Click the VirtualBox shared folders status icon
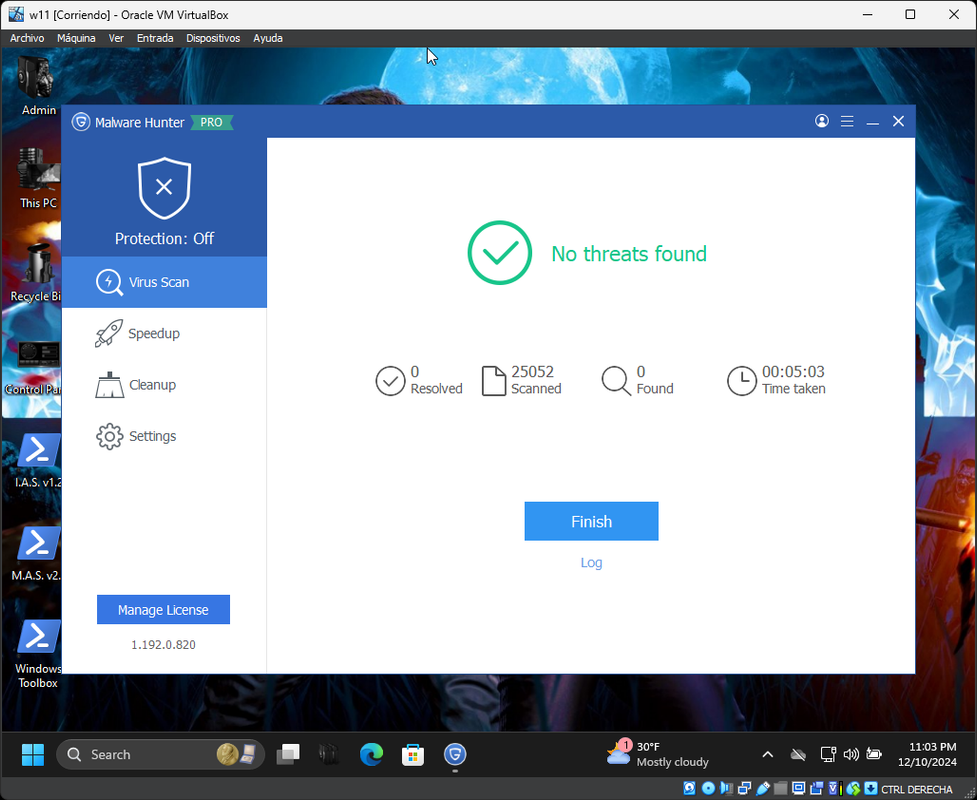The image size is (977, 800). pyautogui.click(x=780, y=788)
